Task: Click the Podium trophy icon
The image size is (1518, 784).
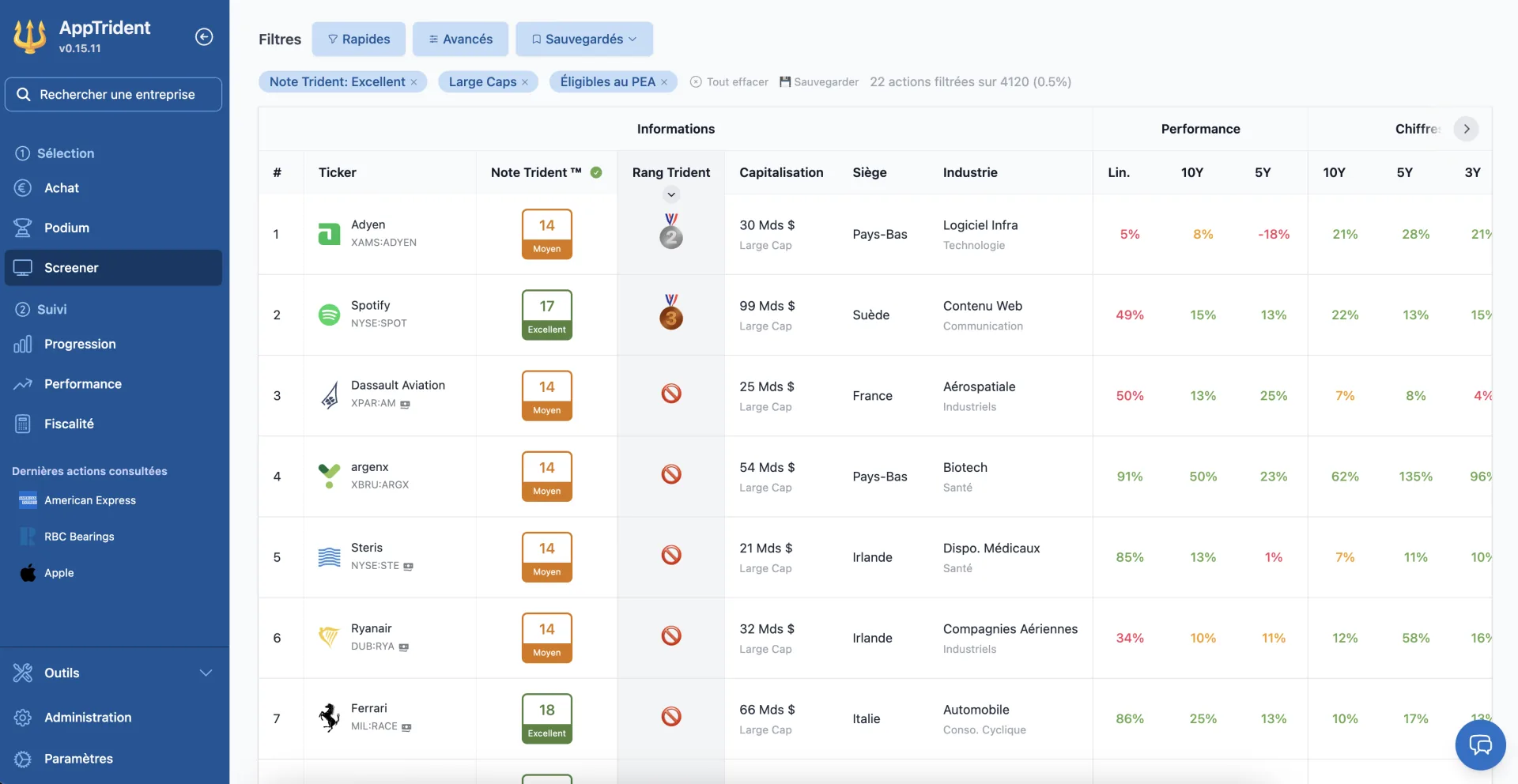Action: 23,228
